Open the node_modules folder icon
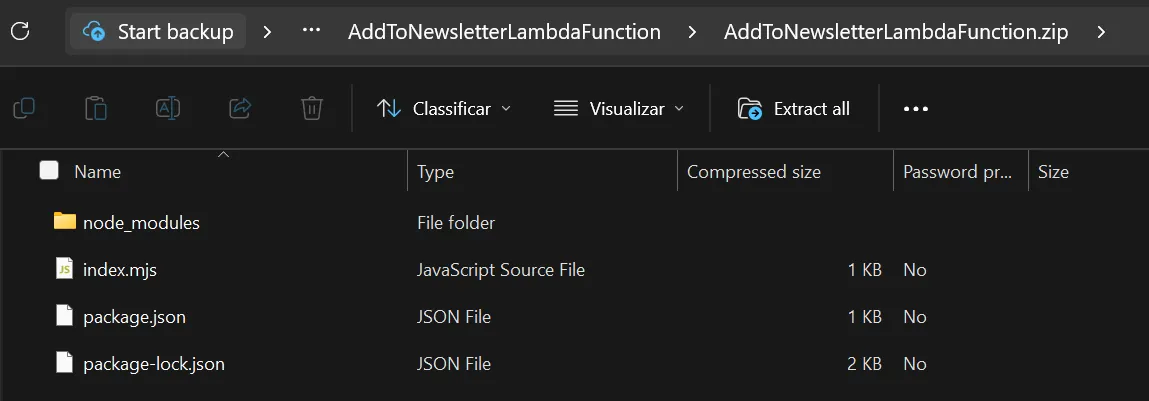The width and height of the screenshot is (1149, 401). click(x=64, y=222)
